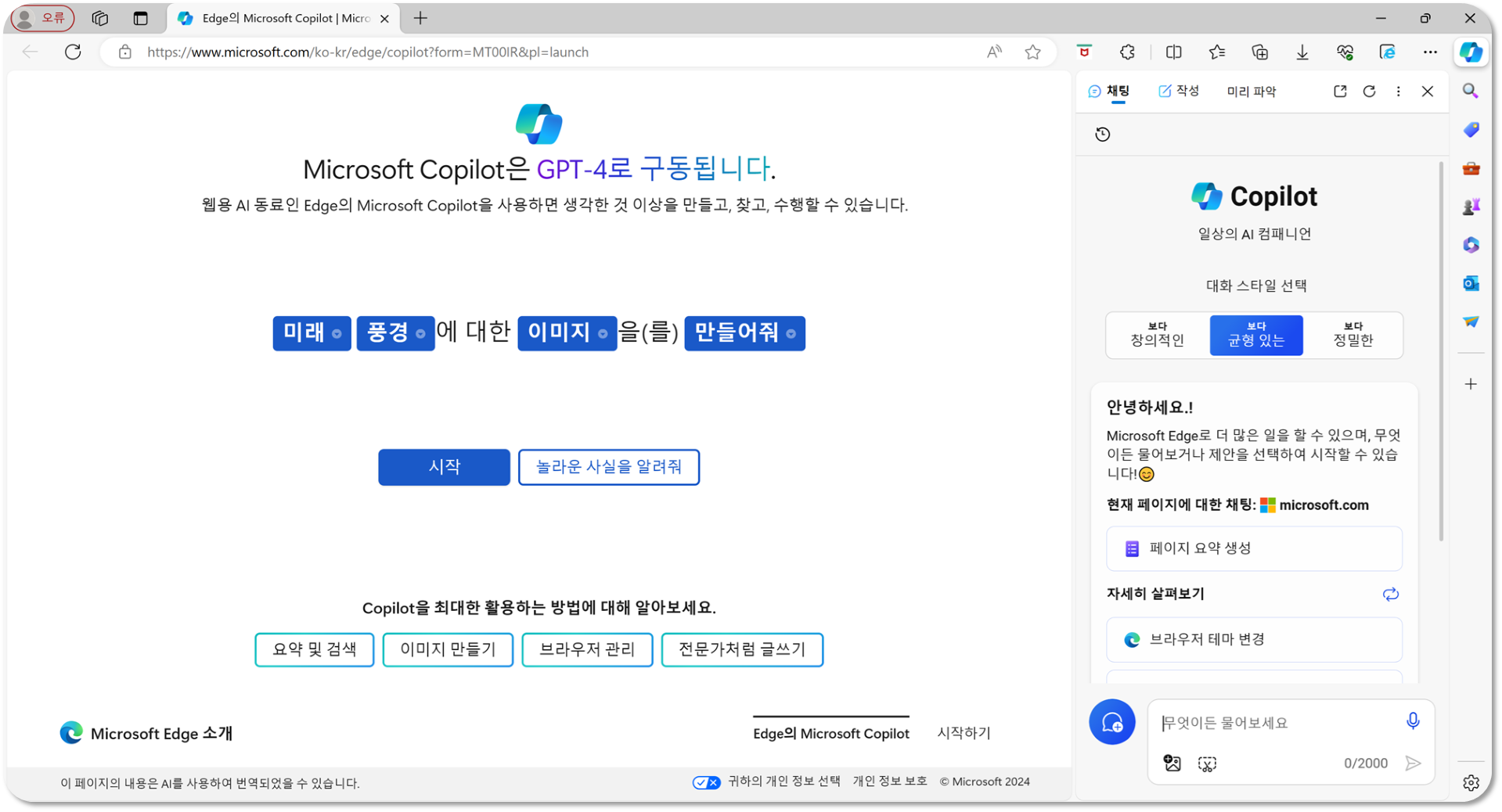Select the 창의적인 conversation style

click(1158, 335)
